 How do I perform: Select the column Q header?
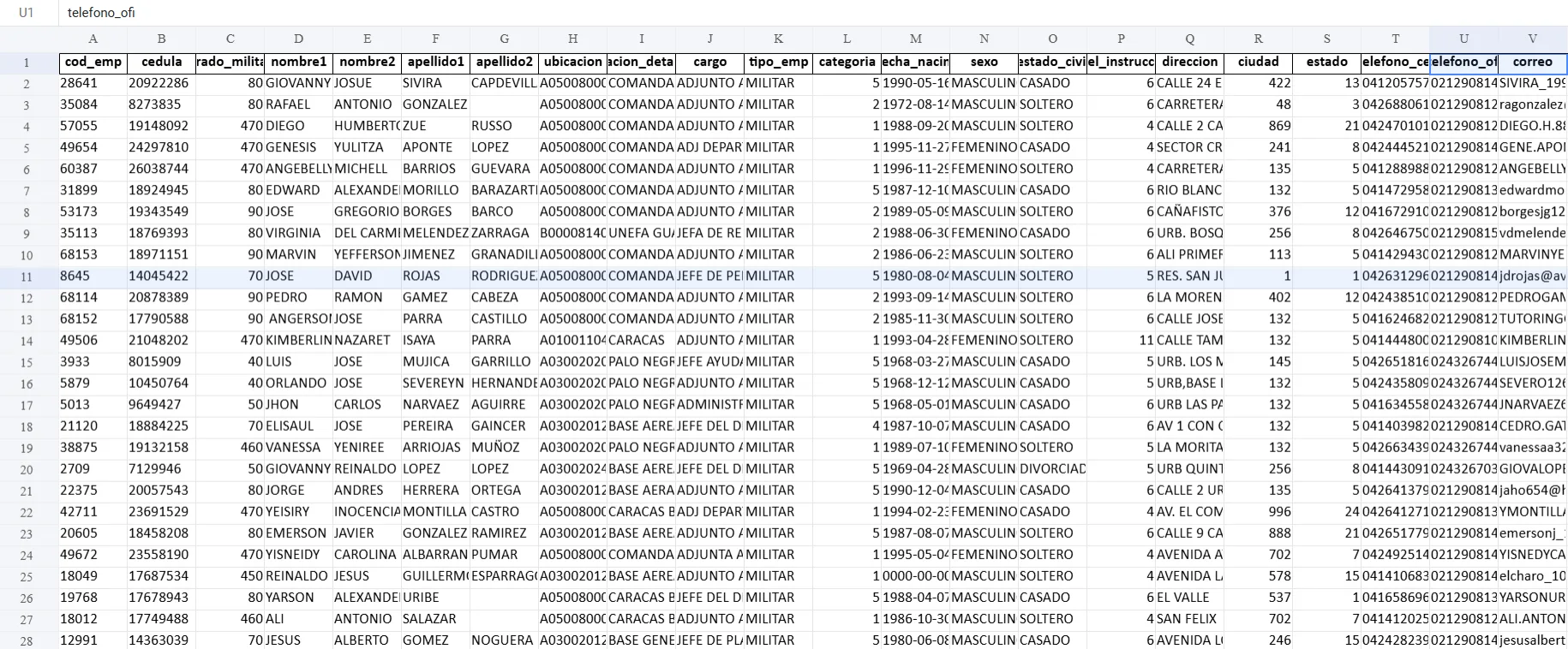point(1189,39)
